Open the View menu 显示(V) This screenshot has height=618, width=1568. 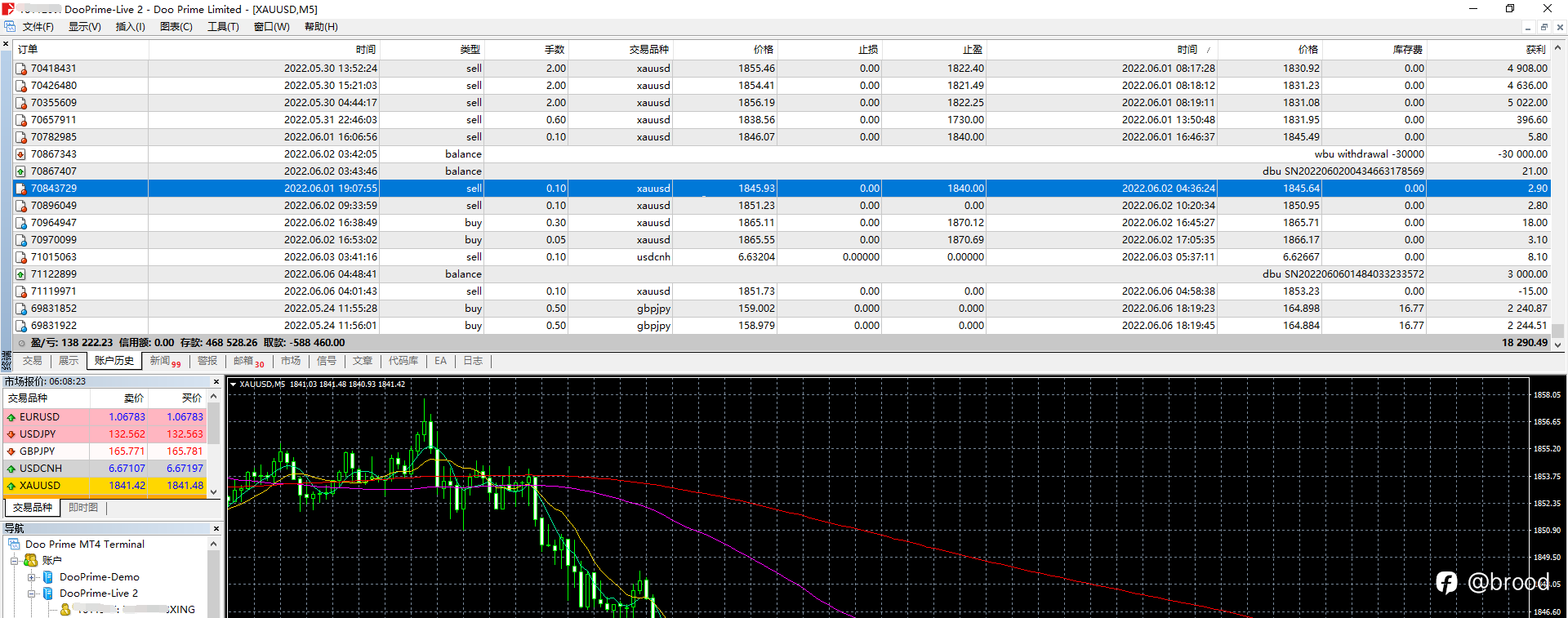tap(84, 27)
